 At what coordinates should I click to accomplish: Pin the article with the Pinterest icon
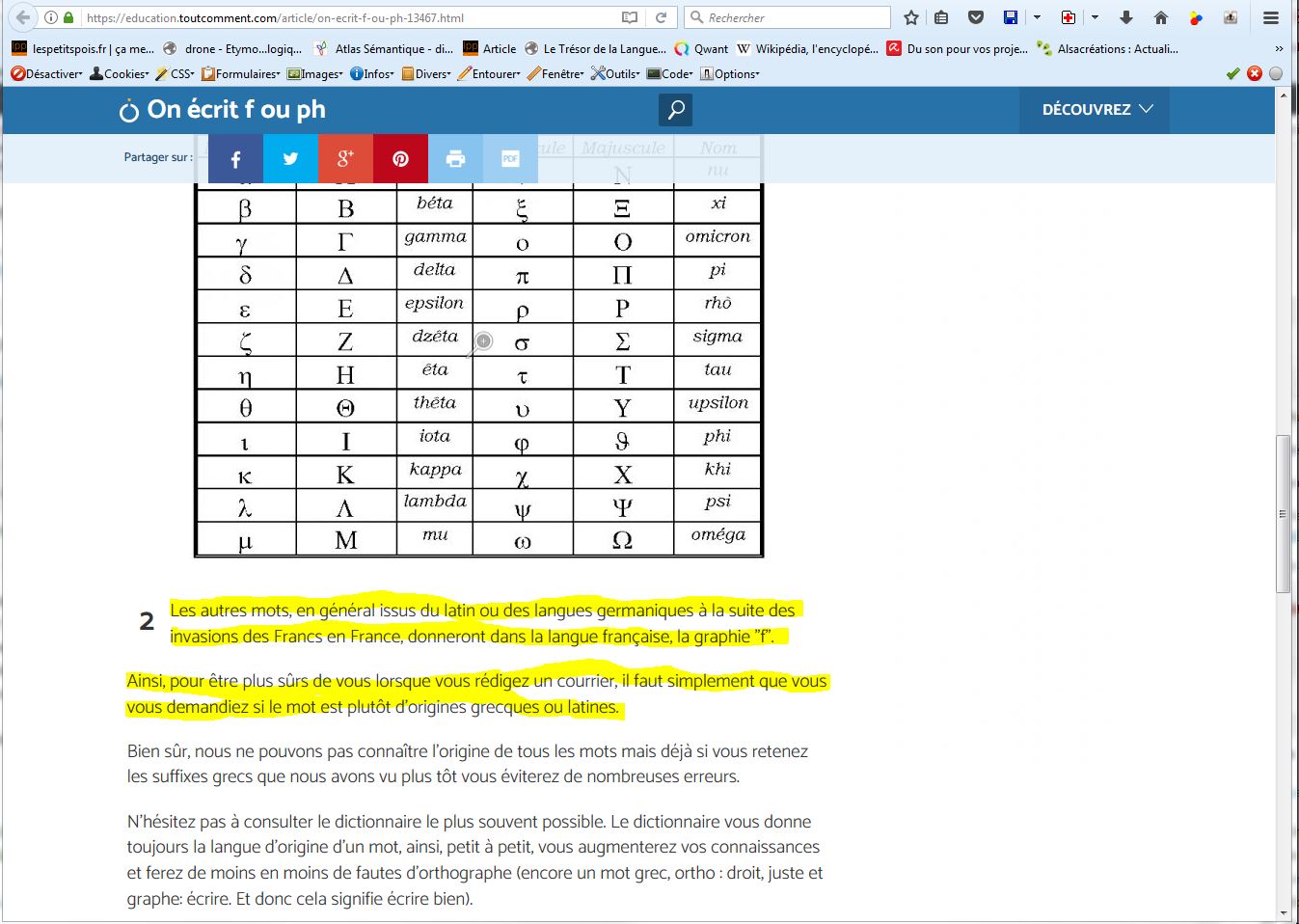tap(400, 159)
